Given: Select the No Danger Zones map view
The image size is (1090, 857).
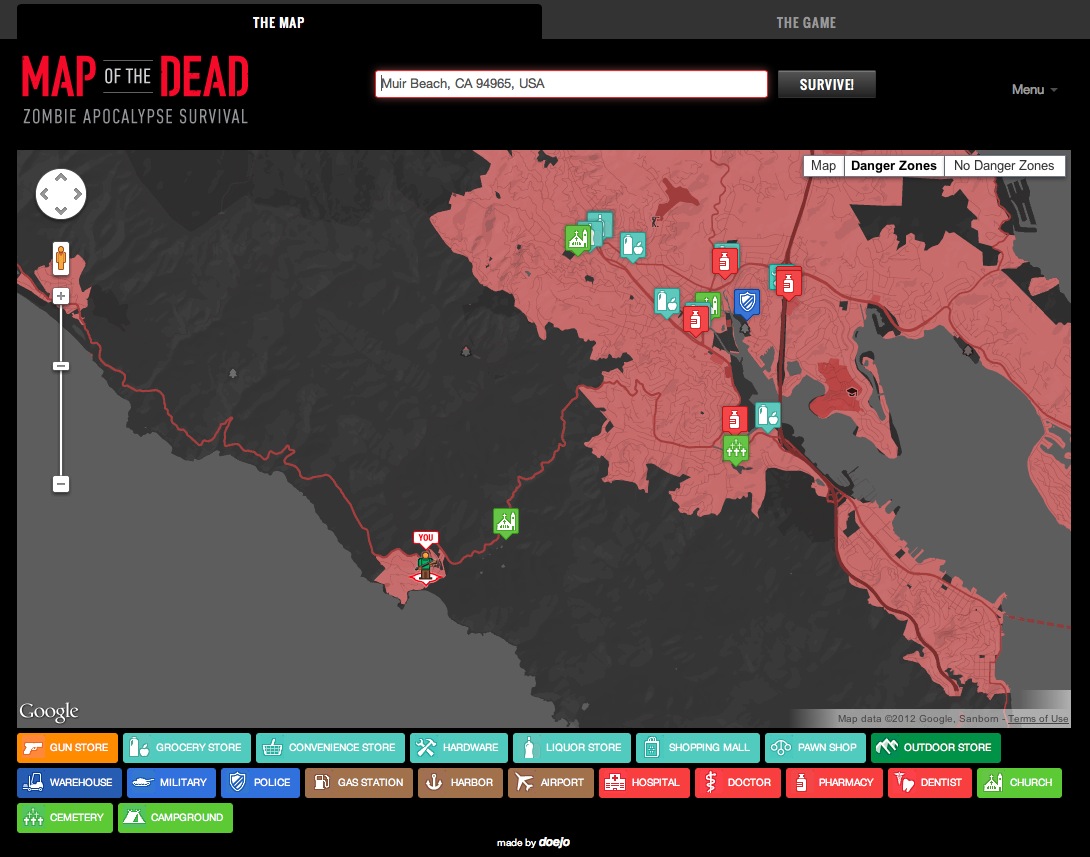Looking at the screenshot, I should tap(1004, 166).
